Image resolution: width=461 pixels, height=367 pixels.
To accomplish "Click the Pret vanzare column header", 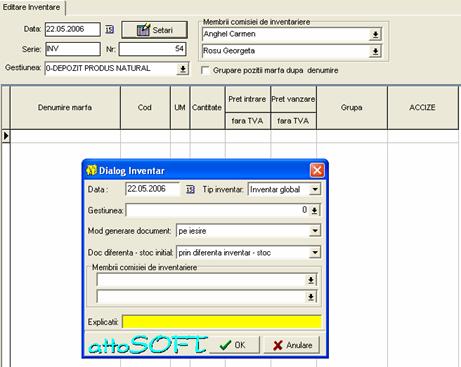I will point(293,99).
